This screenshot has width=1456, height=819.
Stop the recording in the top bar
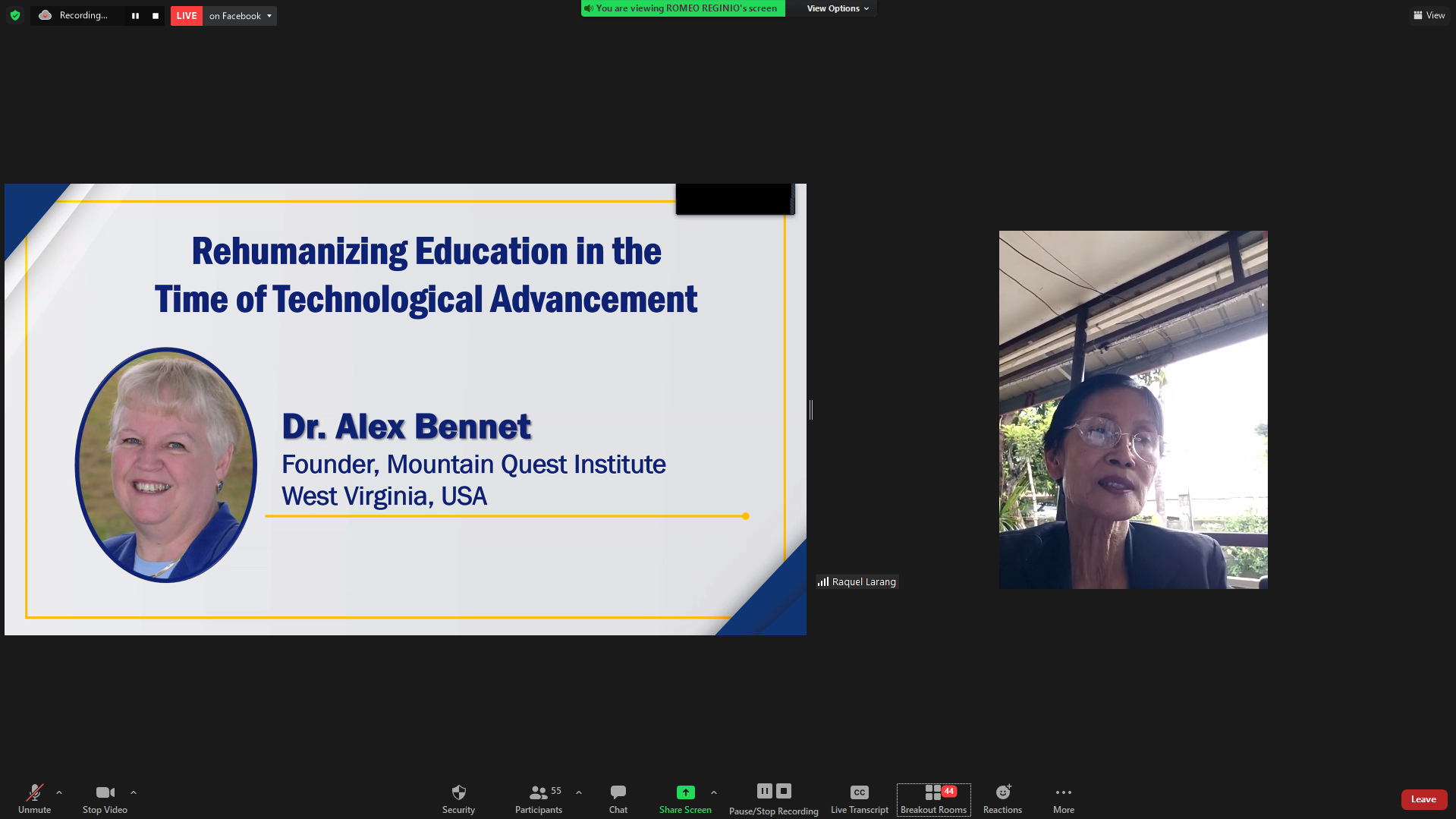tap(156, 16)
